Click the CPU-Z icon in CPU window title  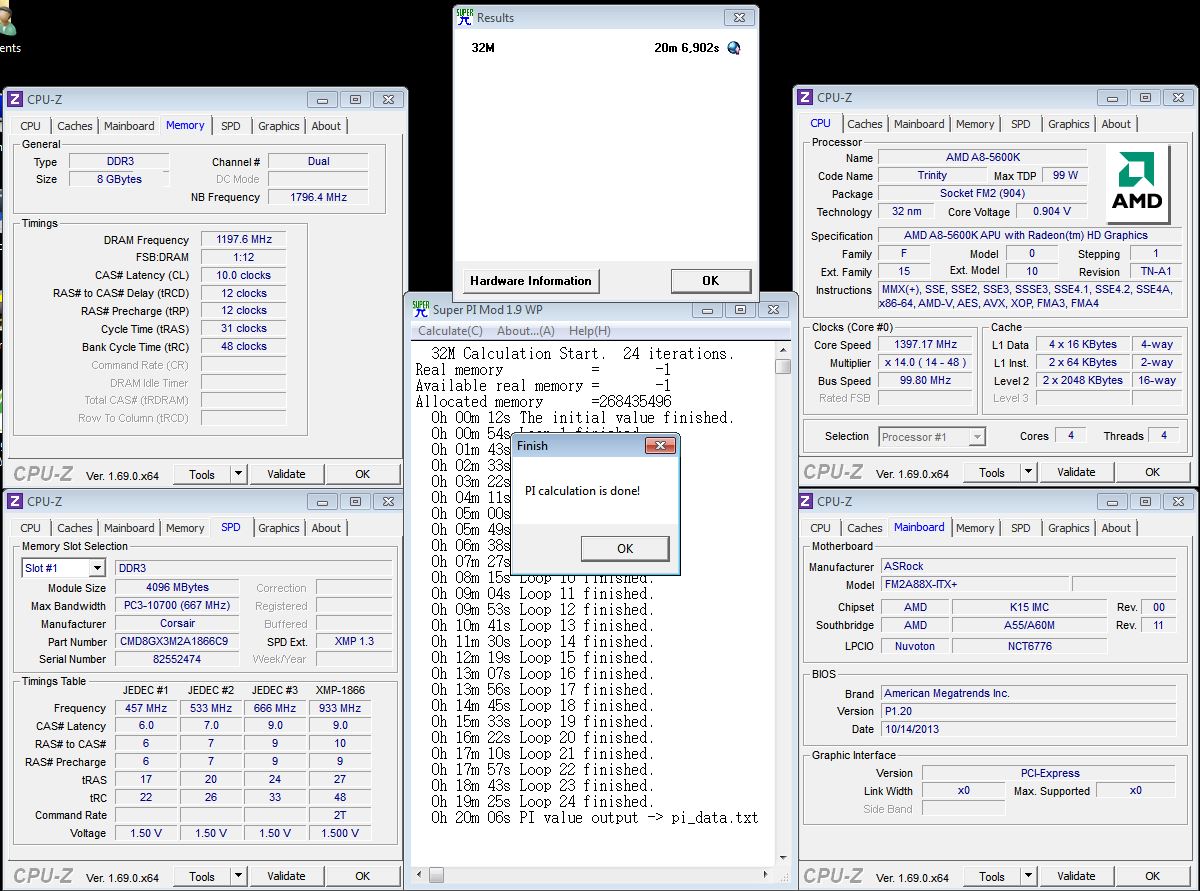click(805, 97)
